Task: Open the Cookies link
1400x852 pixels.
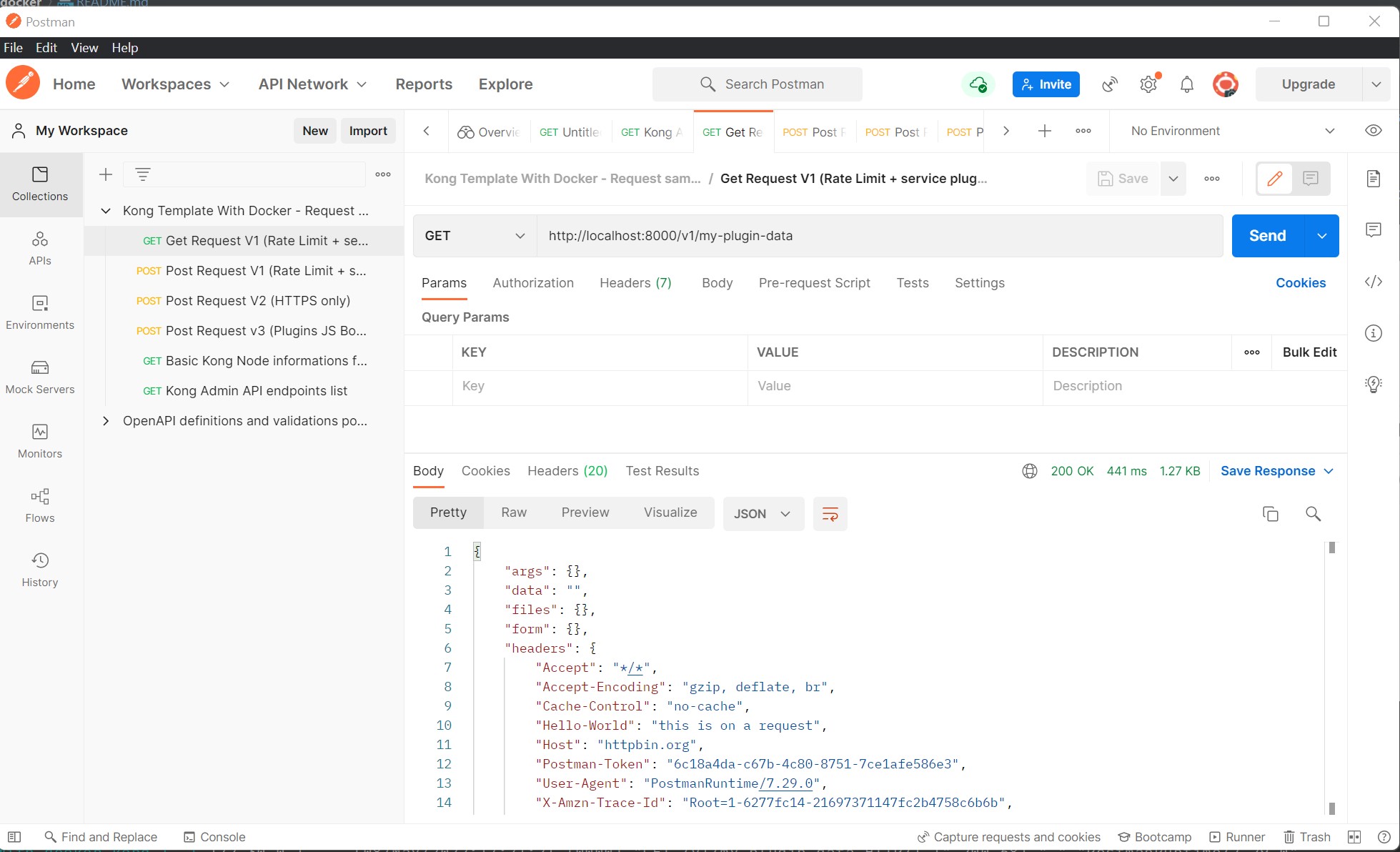Action: (1301, 283)
